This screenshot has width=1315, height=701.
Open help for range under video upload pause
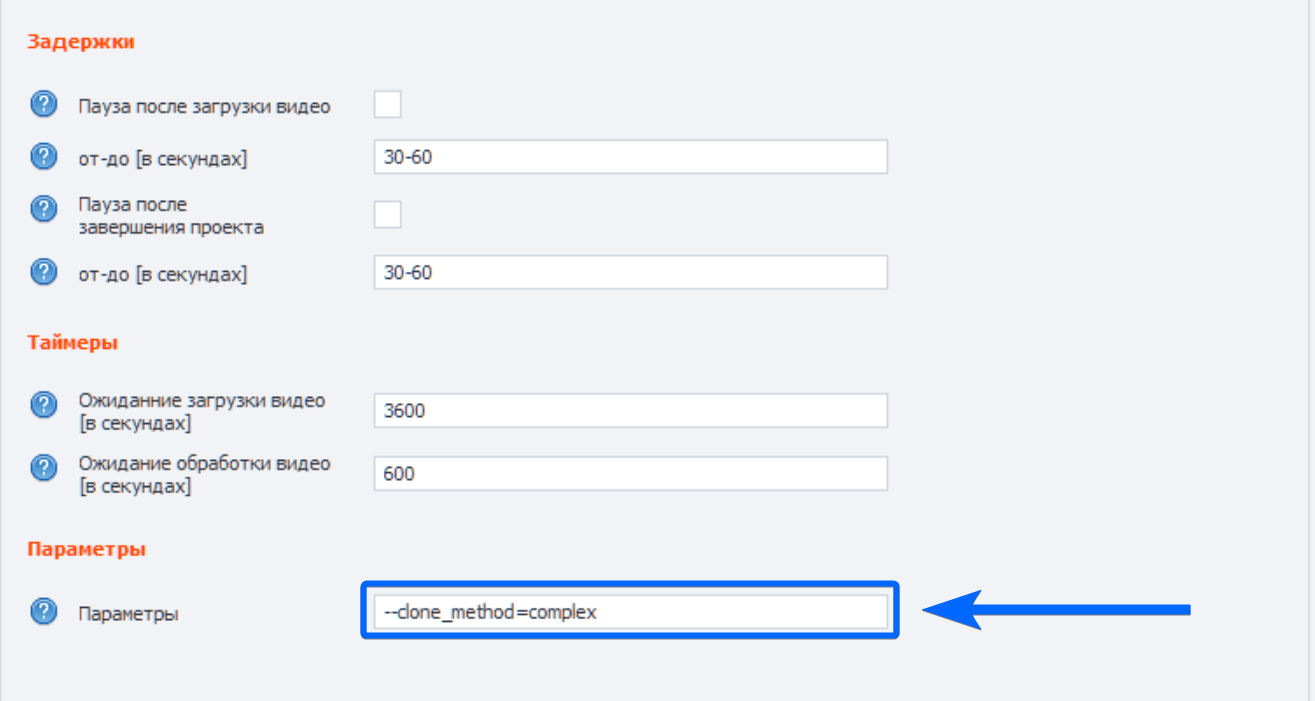44,157
